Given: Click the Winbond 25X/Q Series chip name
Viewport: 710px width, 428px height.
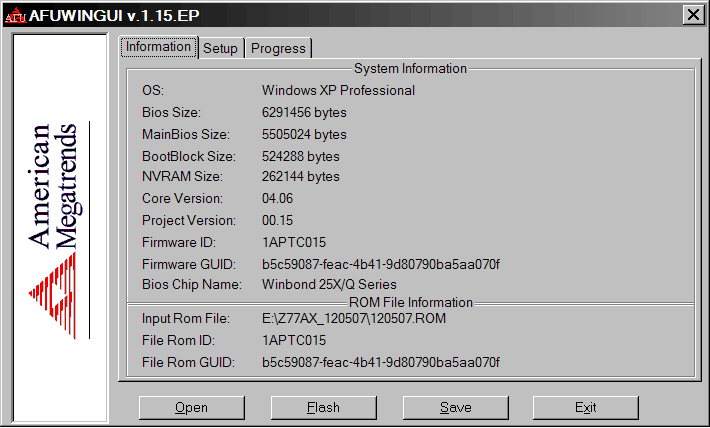Looking at the screenshot, I should pyautogui.click(x=329, y=284).
